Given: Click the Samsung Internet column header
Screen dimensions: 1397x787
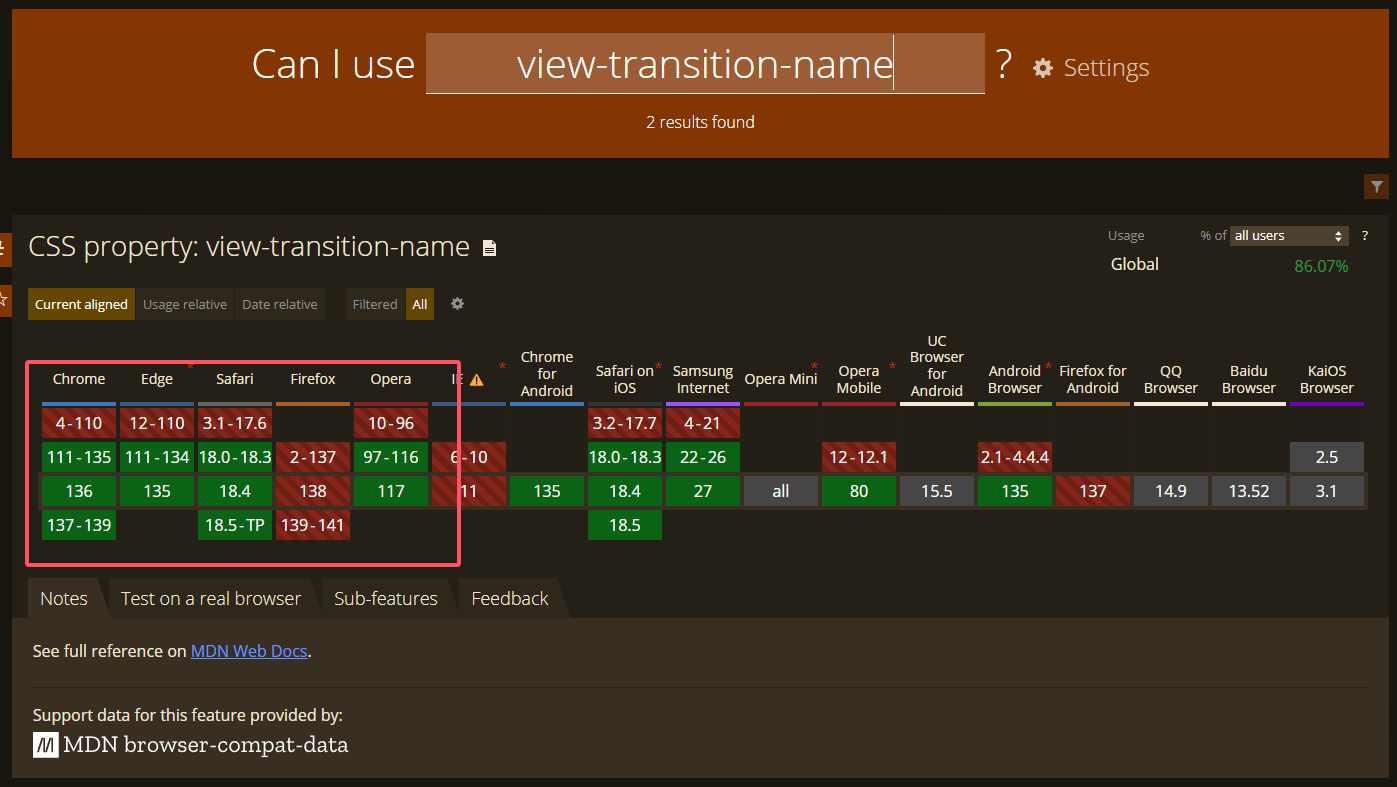Looking at the screenshot, I should click(703, 379).
